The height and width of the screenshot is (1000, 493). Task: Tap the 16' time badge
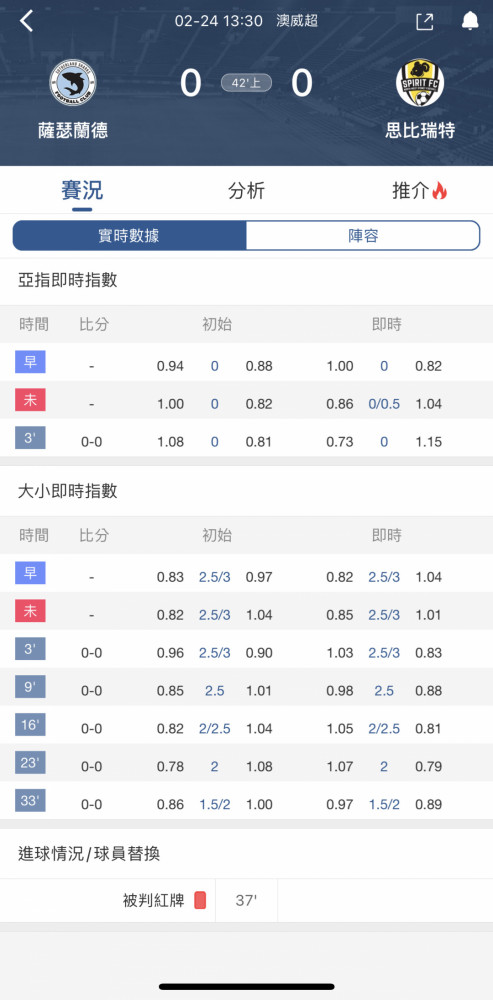30,724
